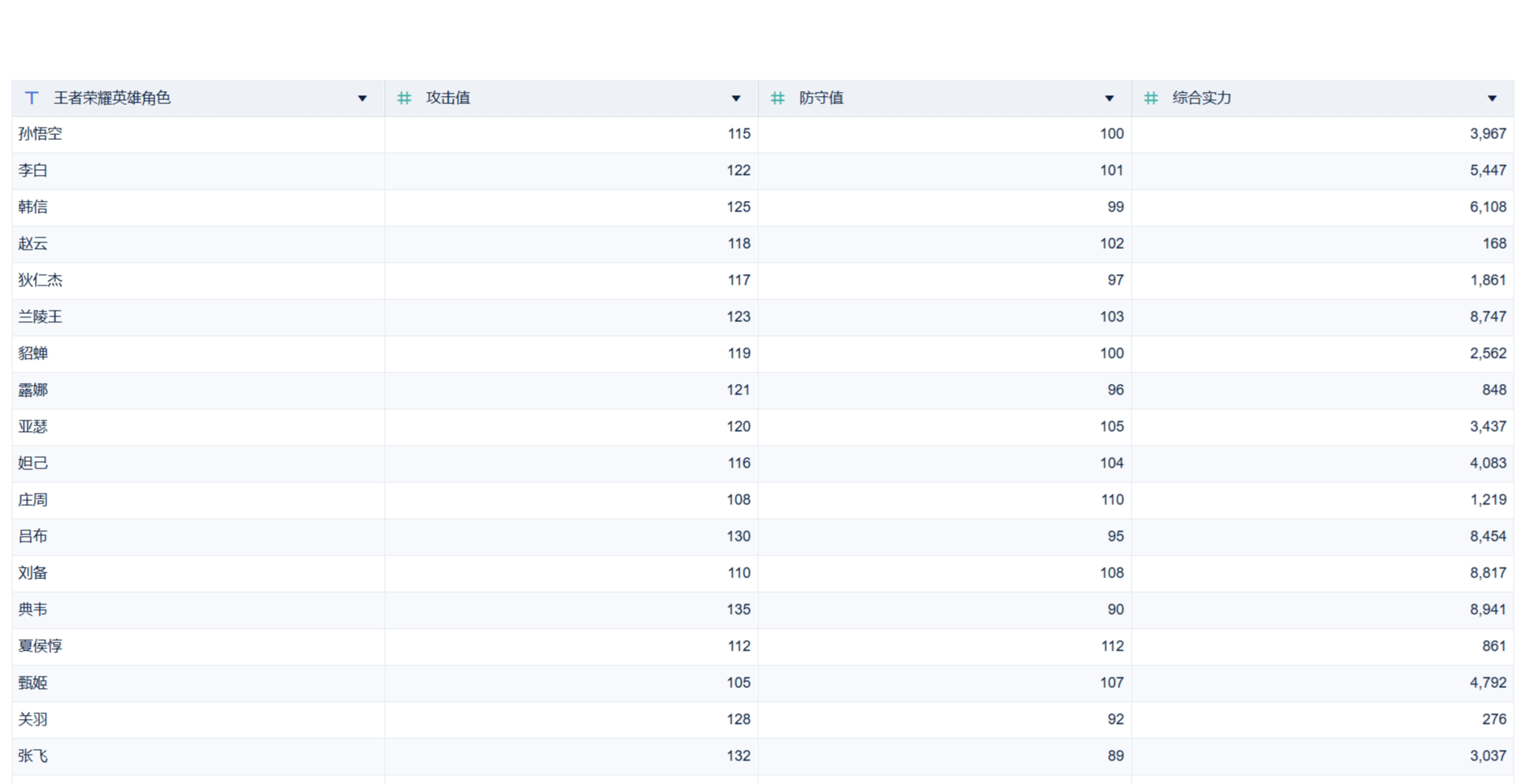Select the 吕布 name cell
Image resolution: width=1521 pixels, height=784 pixels.
(198, 537)
